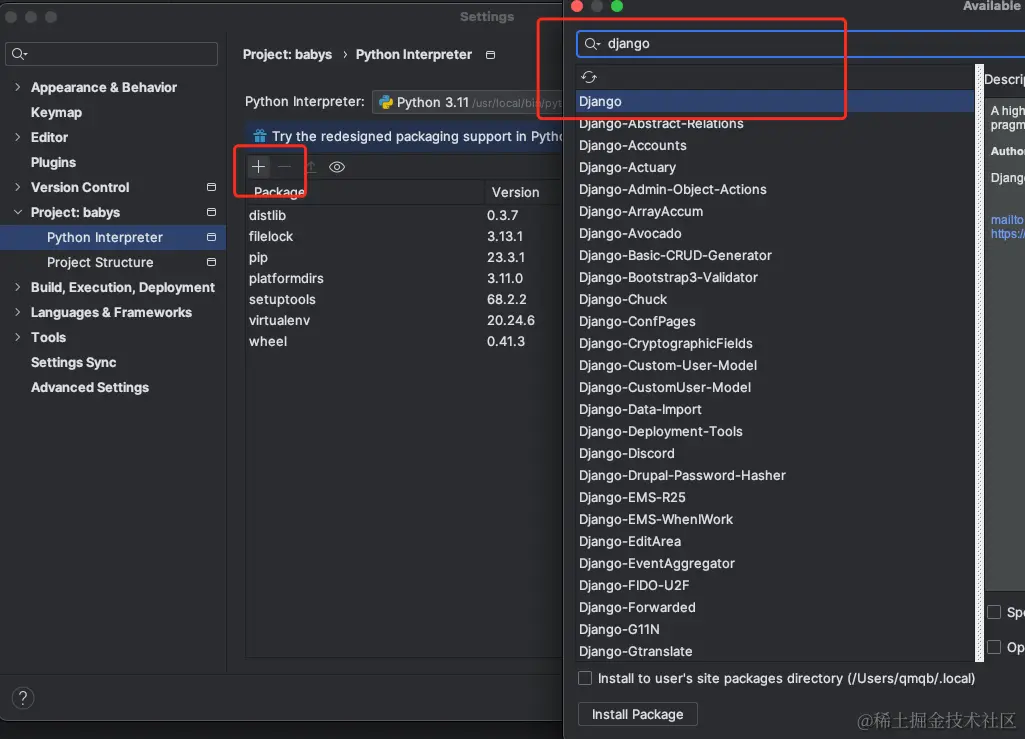Tick the Options checkbox
This screenshot has height=739, width=1025.
click(x=994, y=647)
